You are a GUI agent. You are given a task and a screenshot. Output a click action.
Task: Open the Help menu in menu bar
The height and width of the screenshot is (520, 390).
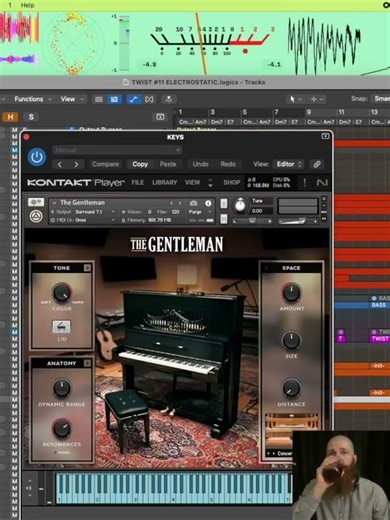(x=27, y=5)
